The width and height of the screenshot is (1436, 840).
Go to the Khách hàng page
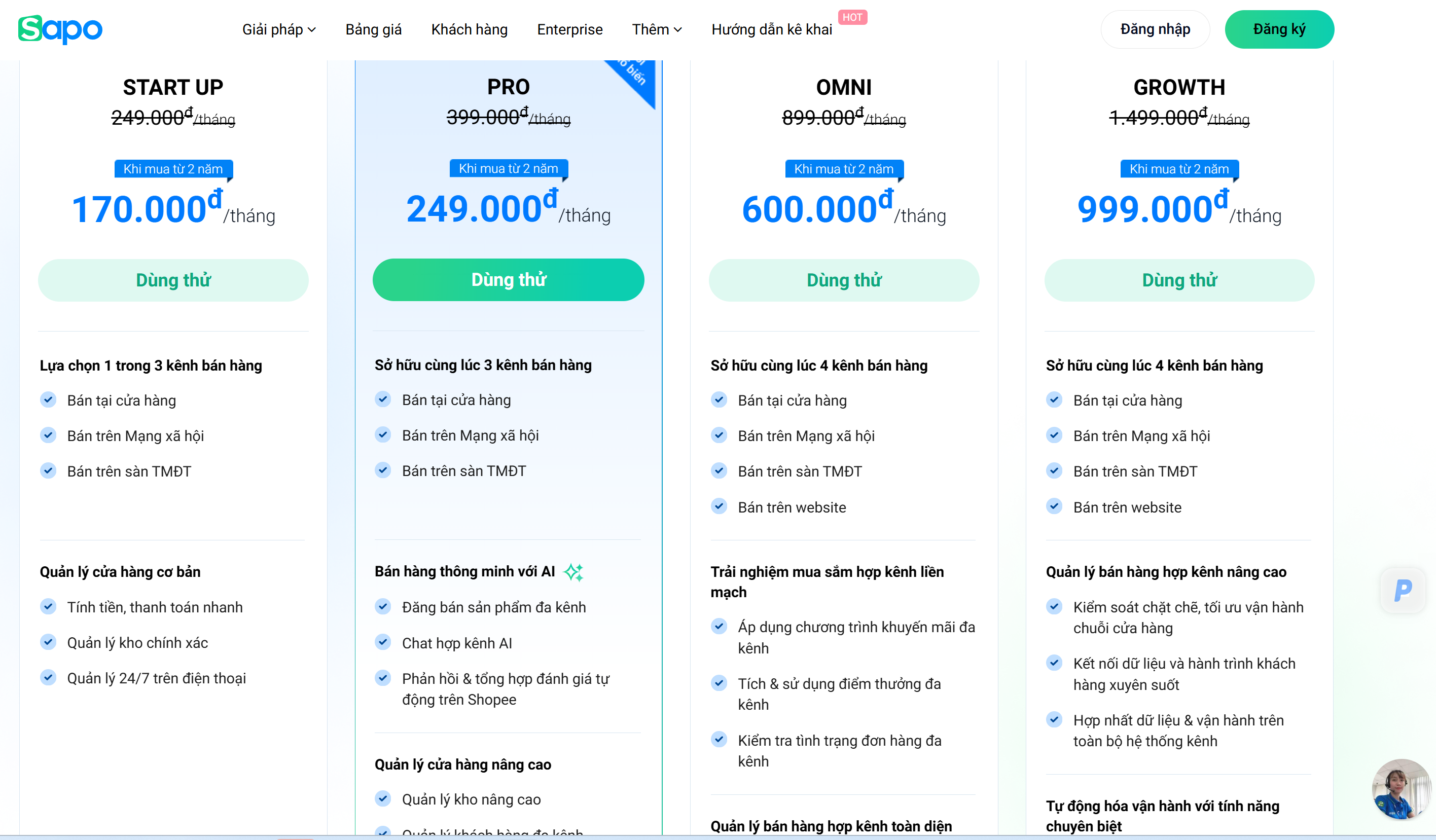469,29
